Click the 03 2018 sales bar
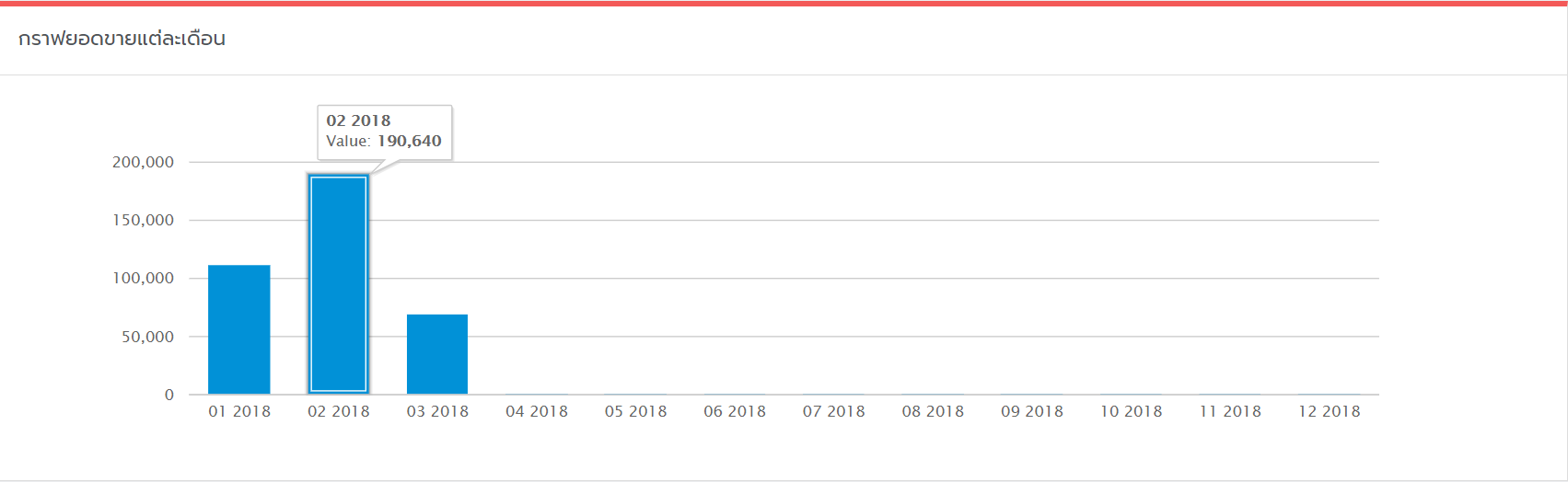Viewport: 1568px width, 482px height. tap(437, 355)
